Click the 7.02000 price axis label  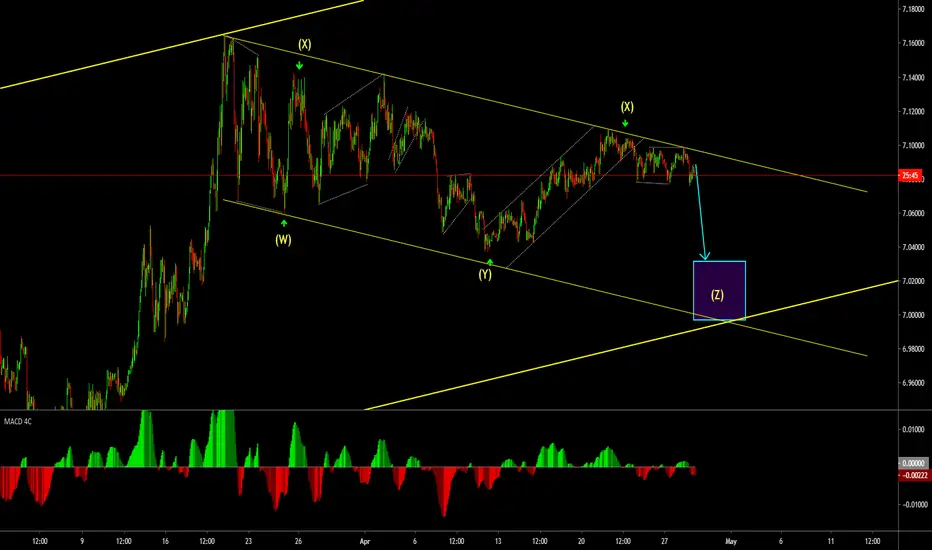click(912, 281)
